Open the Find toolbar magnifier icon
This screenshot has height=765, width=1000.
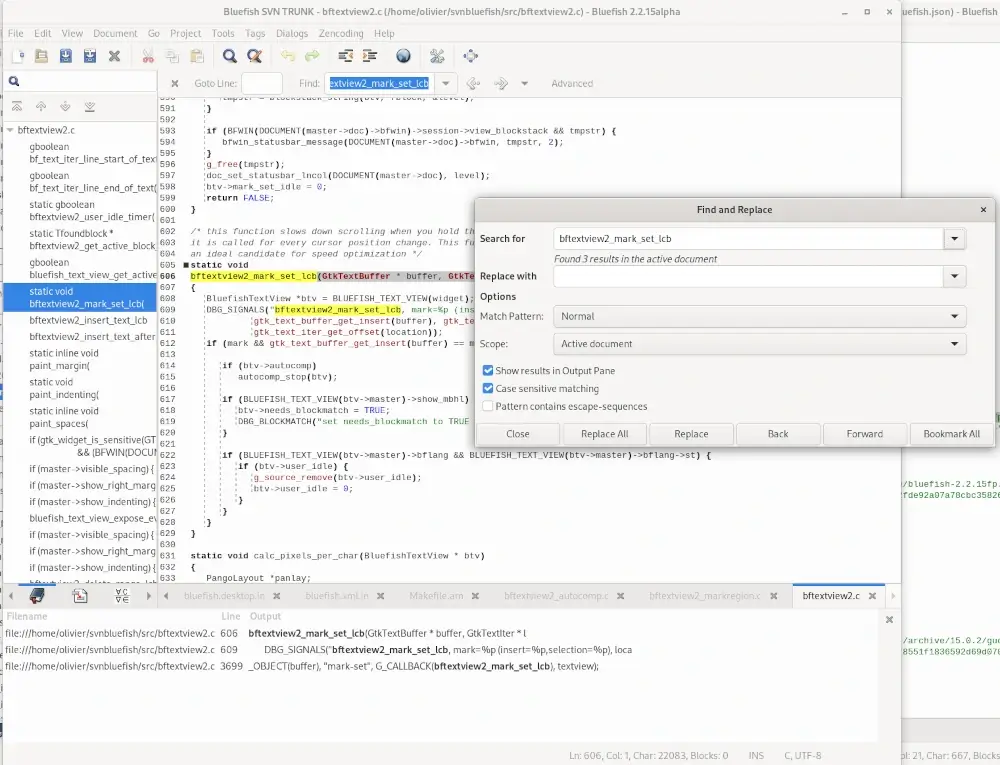point(230,56)
